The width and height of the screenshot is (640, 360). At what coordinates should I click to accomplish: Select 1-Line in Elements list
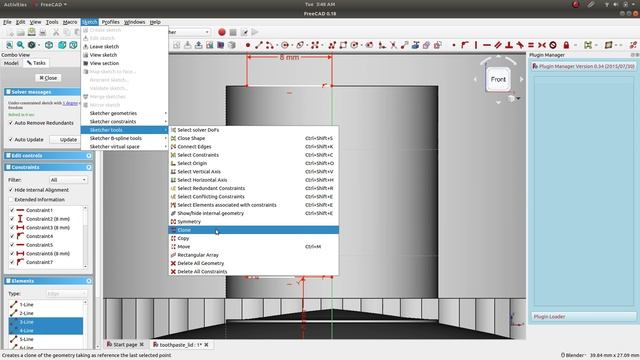(x=46, y=304)
